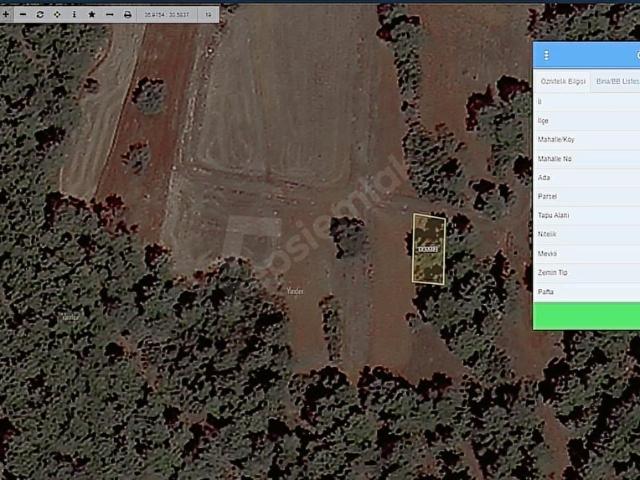Click the Zemin Tip row
The width and height of the screenshot is (640, 480).
586,272
